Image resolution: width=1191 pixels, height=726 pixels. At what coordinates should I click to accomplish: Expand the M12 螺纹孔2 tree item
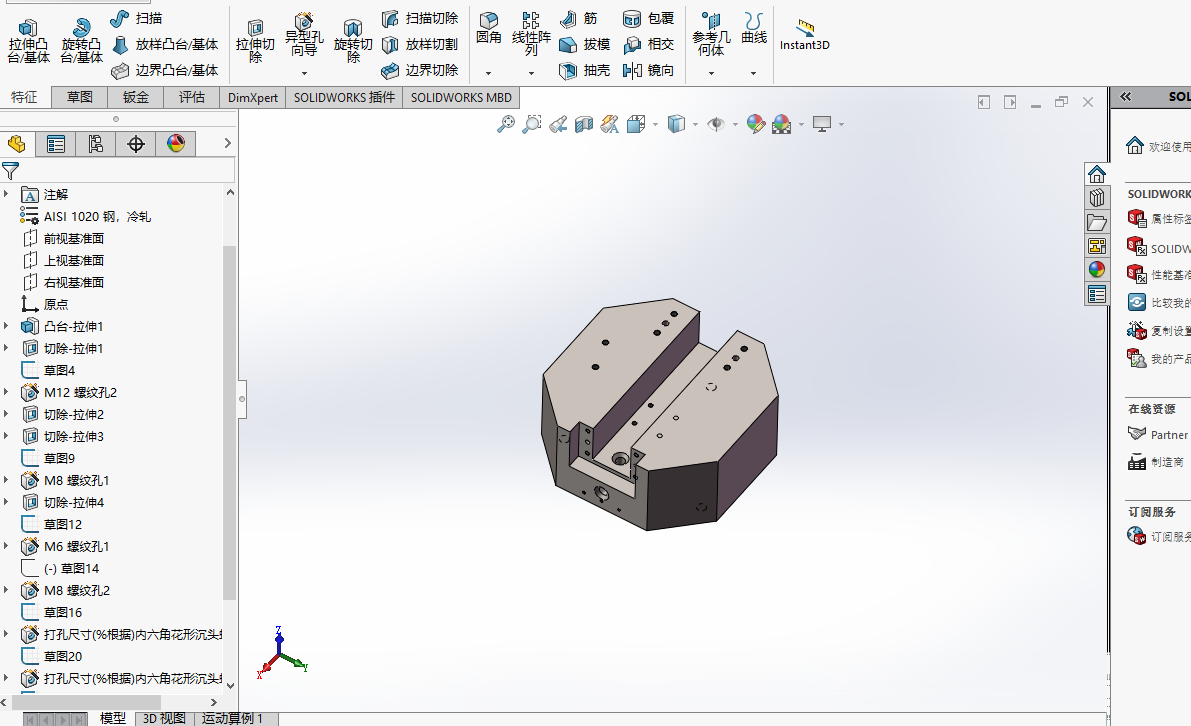pyautogui.click(x=7, y=392)
